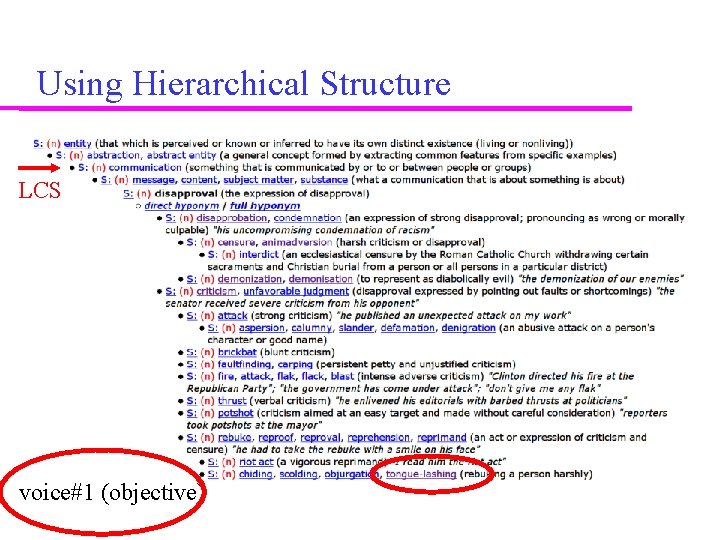Select the quote 'his uncompromising condemnation of racism'

click(324, 230)
